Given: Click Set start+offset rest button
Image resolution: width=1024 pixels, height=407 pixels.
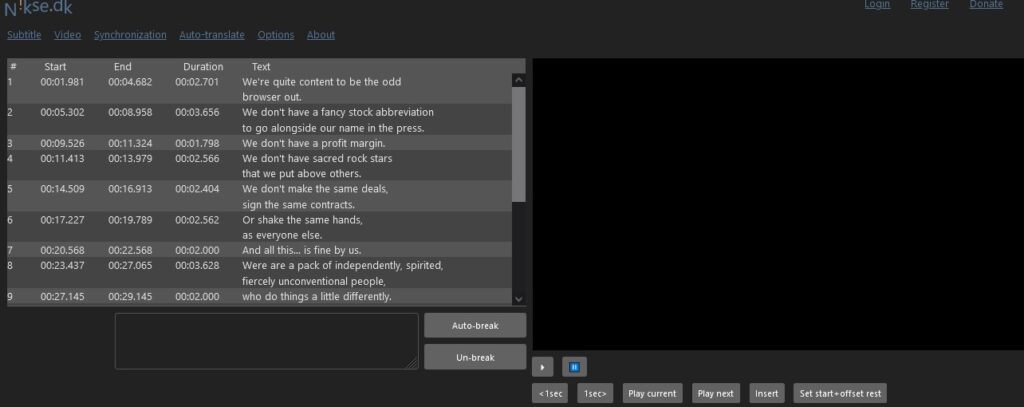Looking at the screenshot, I should (840, 393).
